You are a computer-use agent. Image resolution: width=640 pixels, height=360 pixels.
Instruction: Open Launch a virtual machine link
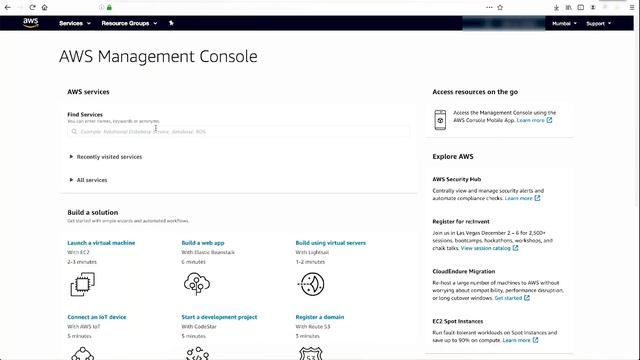click(101, 243)
